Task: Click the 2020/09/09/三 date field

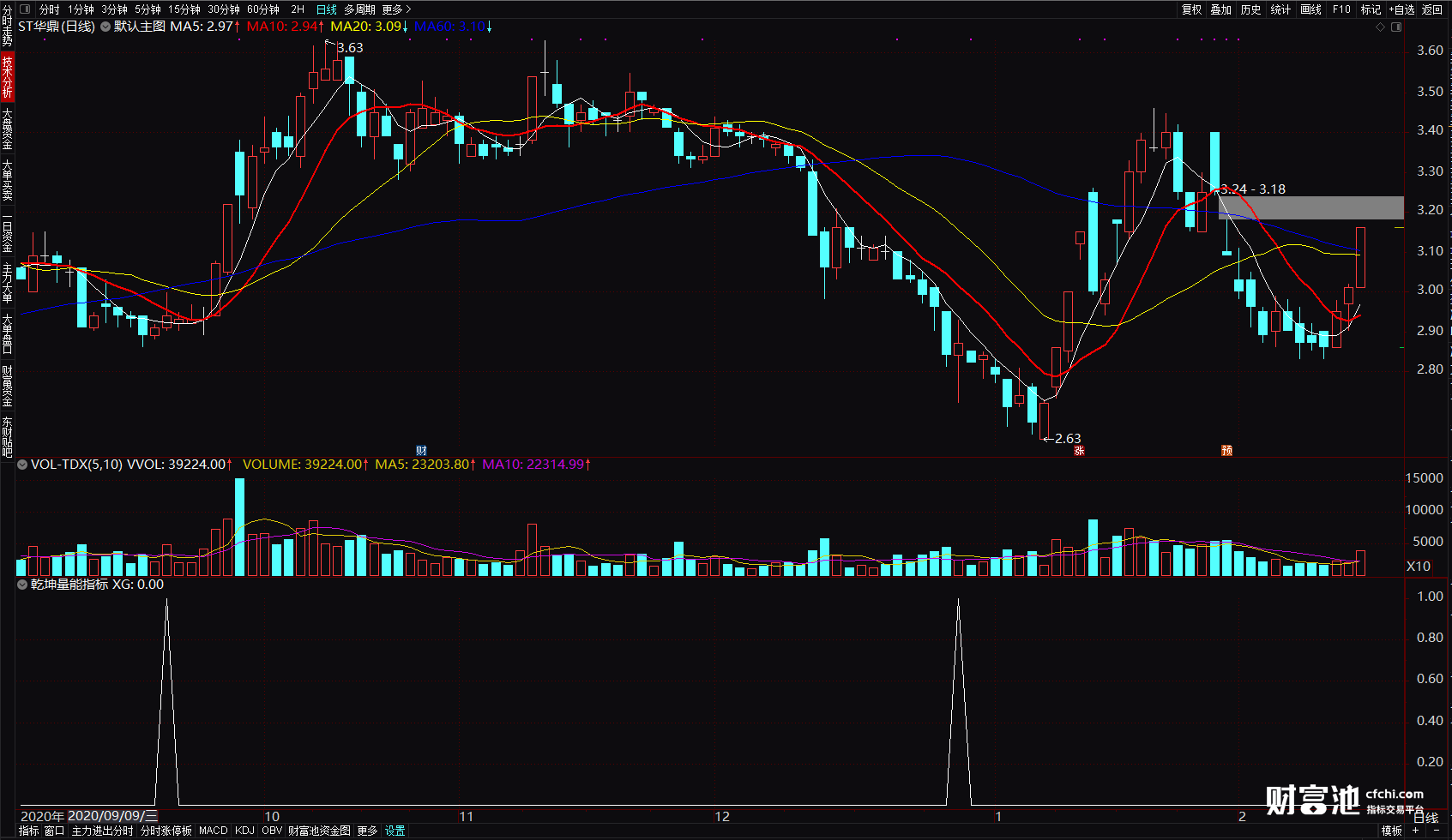Action: 112,816
